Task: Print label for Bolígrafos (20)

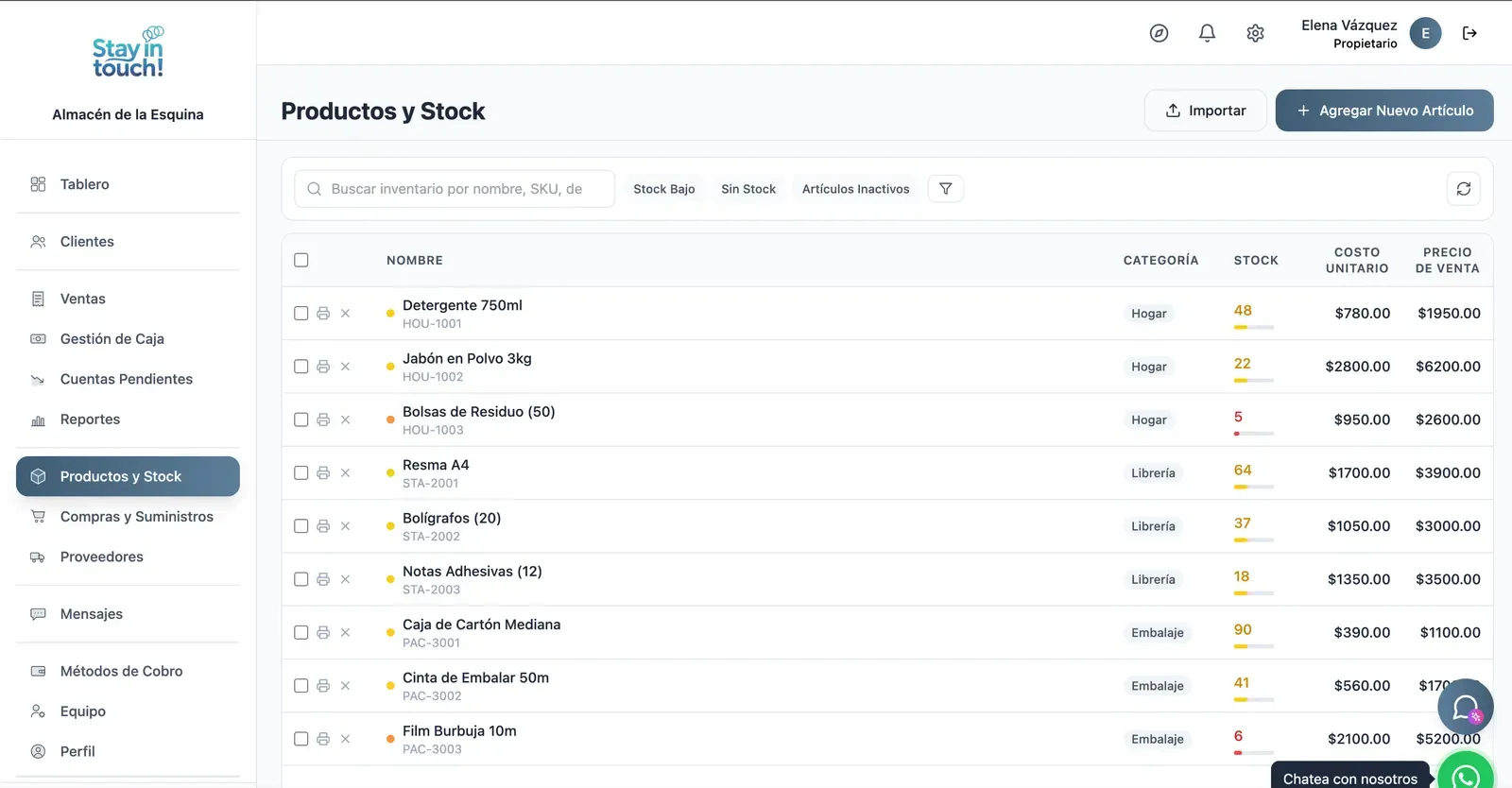Action: tap(323, 526)
